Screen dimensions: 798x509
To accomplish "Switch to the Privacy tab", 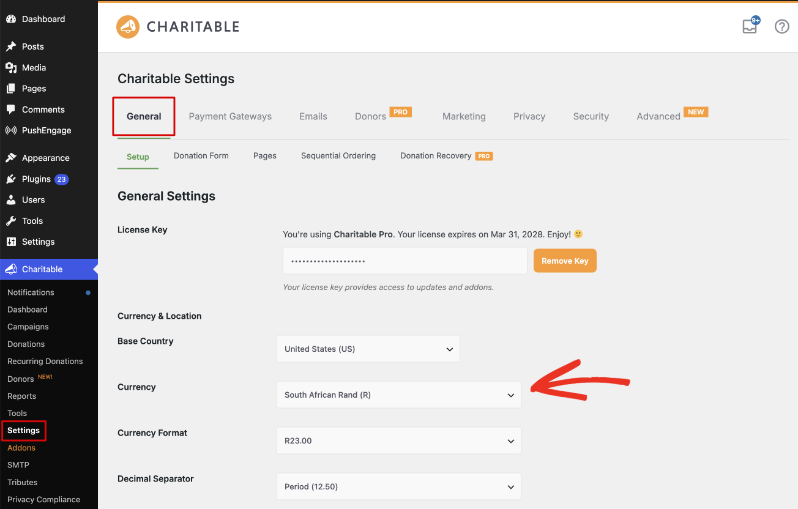I will tap(529, 117).
